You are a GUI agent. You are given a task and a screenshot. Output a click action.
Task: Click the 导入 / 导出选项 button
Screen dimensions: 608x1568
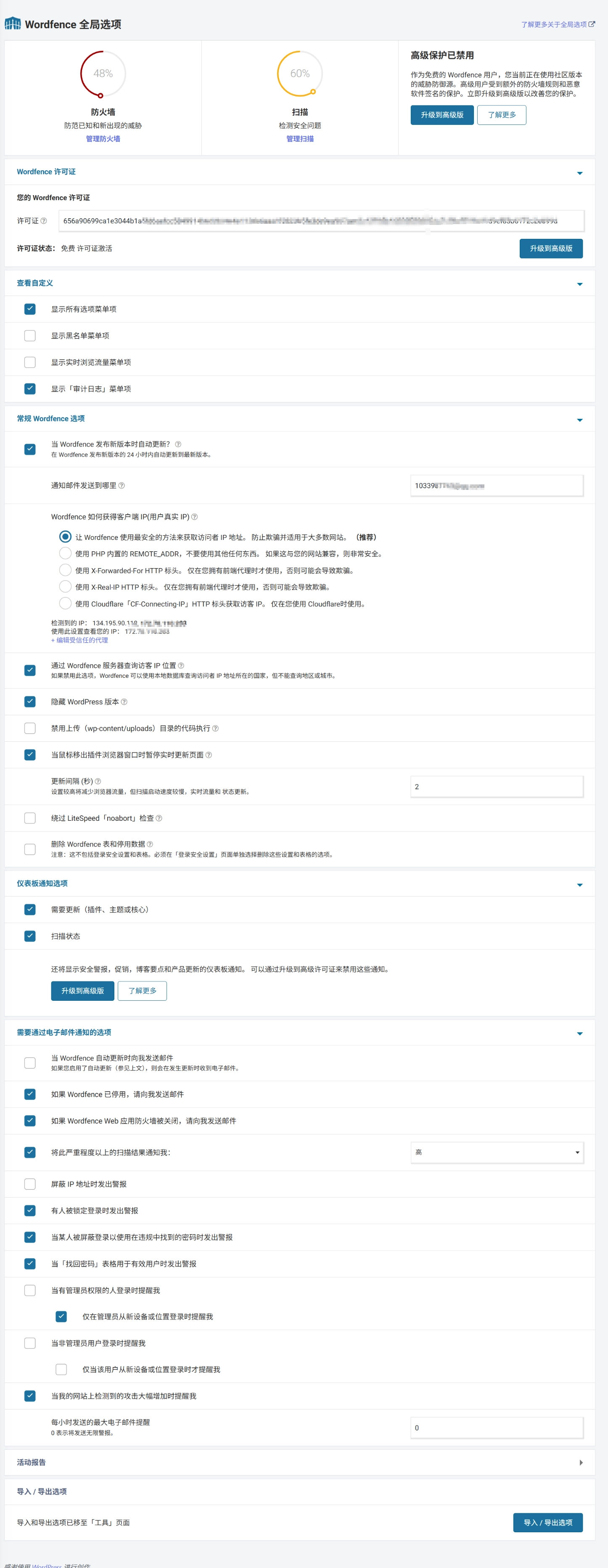[x=548, y=1523]
